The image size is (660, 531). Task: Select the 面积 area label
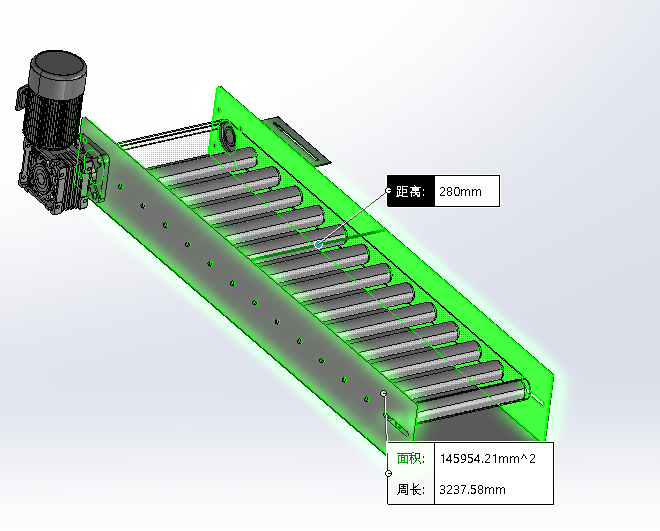point(411,459)
